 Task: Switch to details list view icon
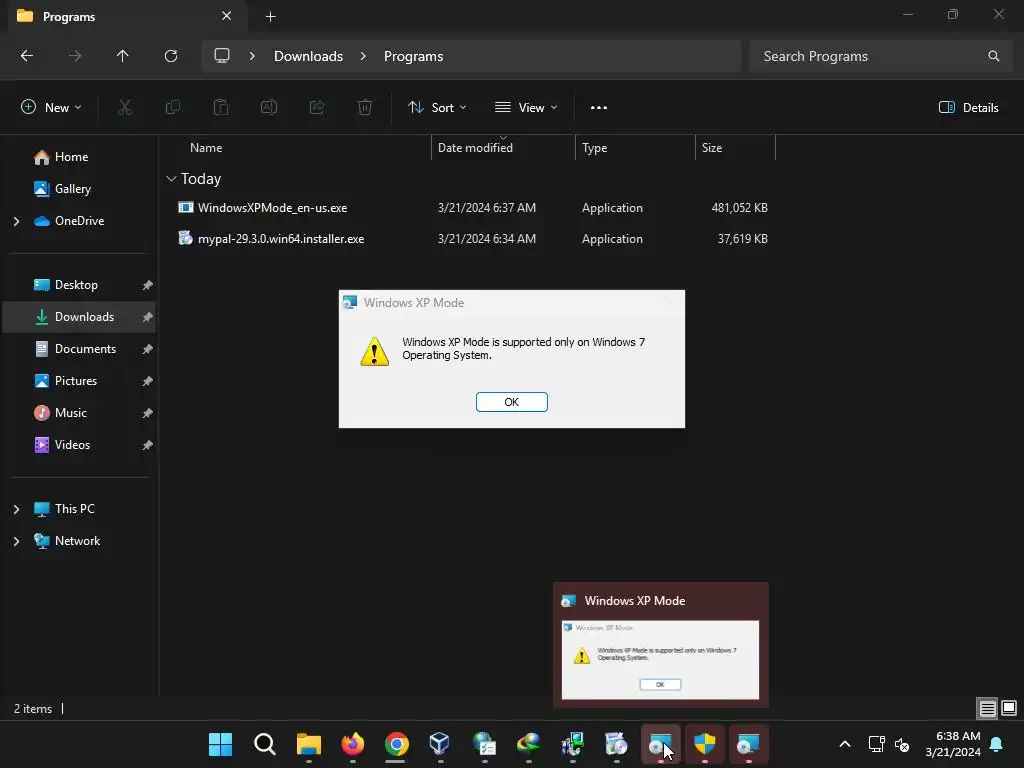point(987,708)
